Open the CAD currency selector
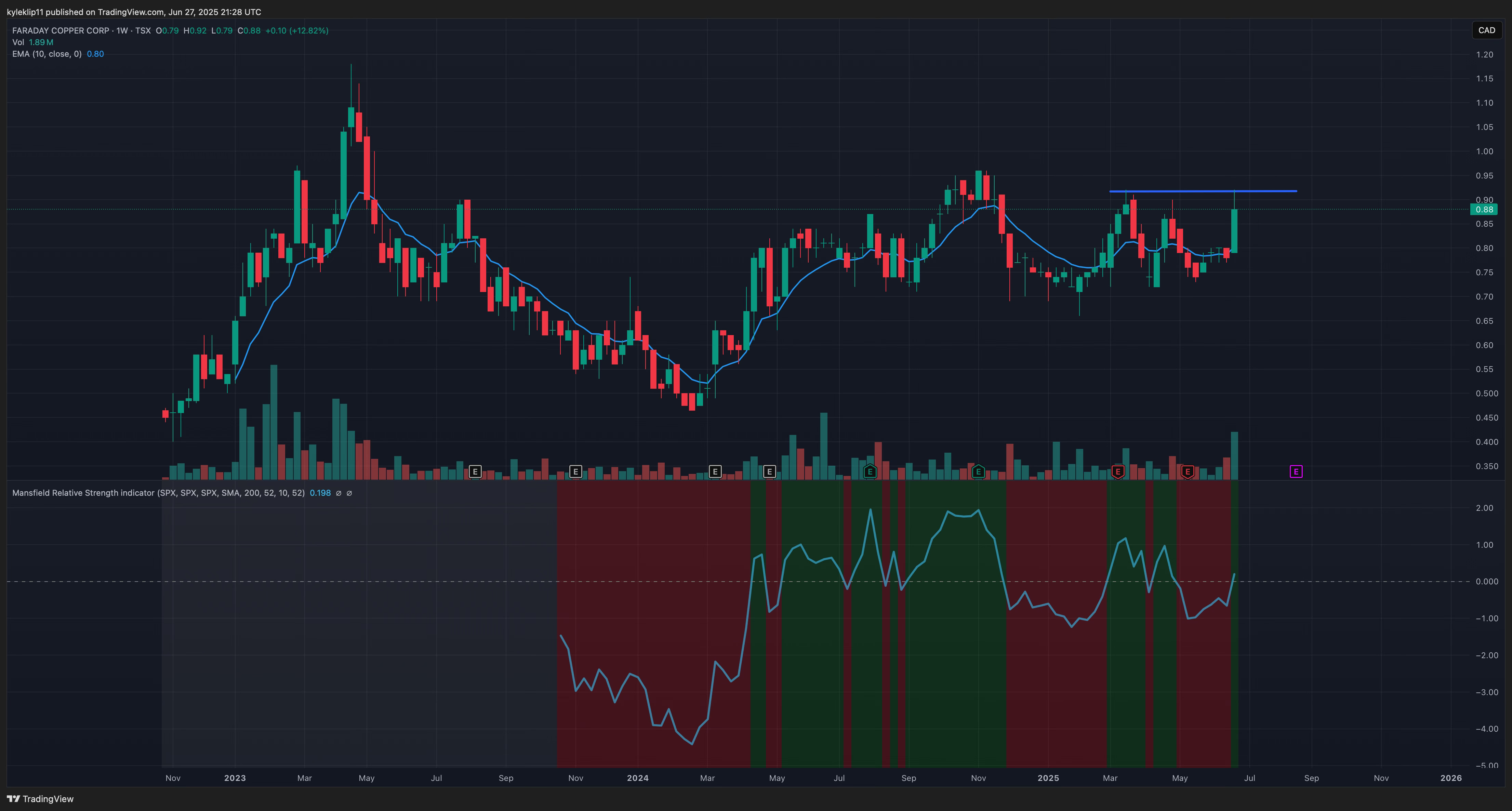Image resolution: width=1512 pixels, height=811 pixels. pos(1486,30)
